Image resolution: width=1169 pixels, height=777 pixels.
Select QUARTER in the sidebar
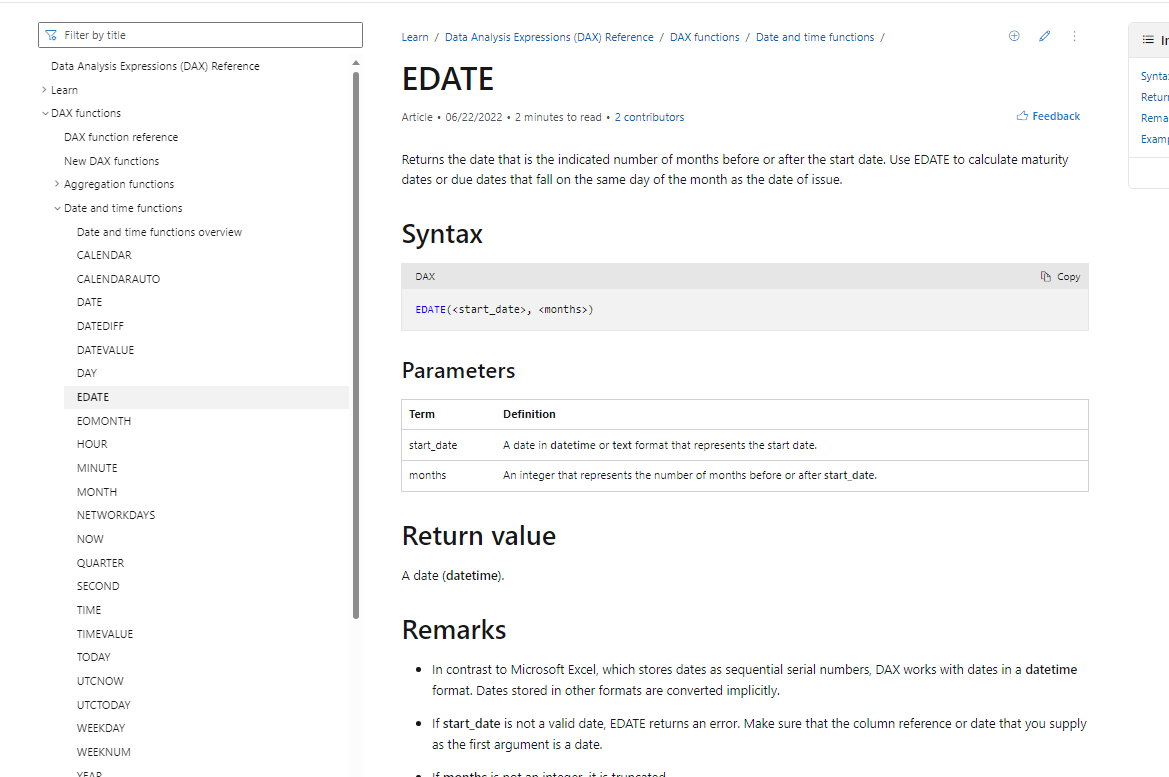click(x=100, y=563)
